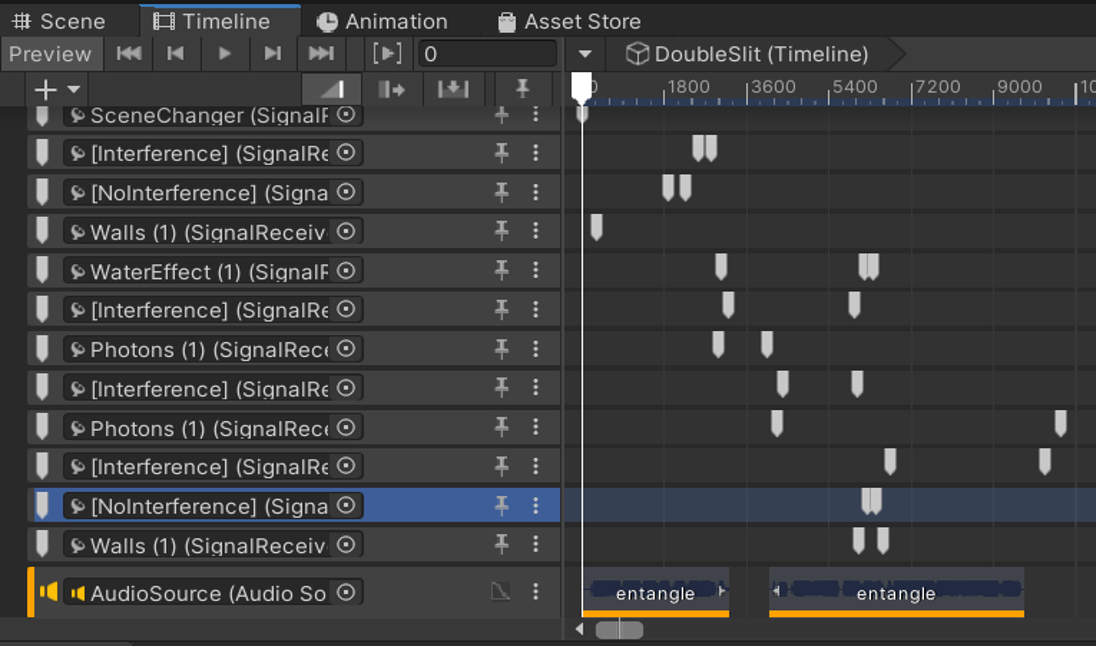Viewport: 1096px width, 646px height.
Task: Step back to the previous frame
Action: (x=176, y=54)
